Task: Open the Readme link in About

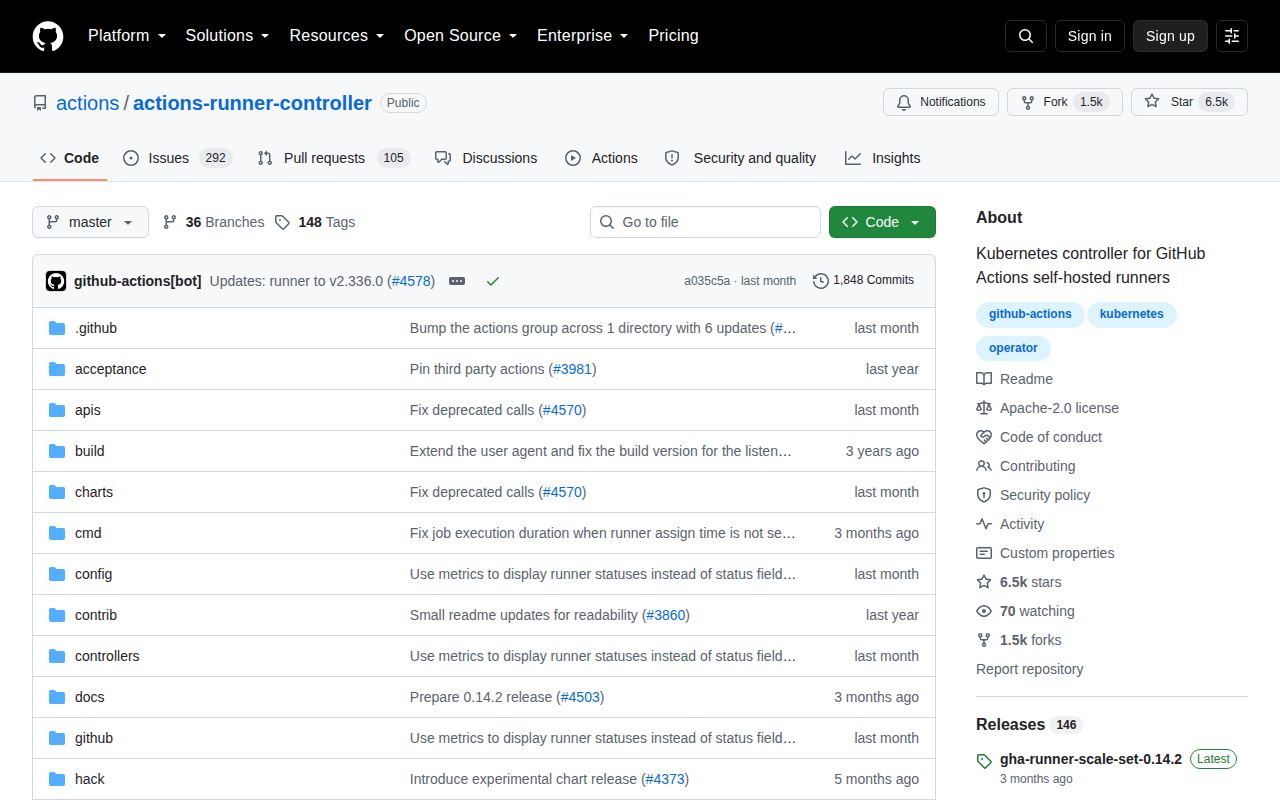Action: [x=1015, y=379]
